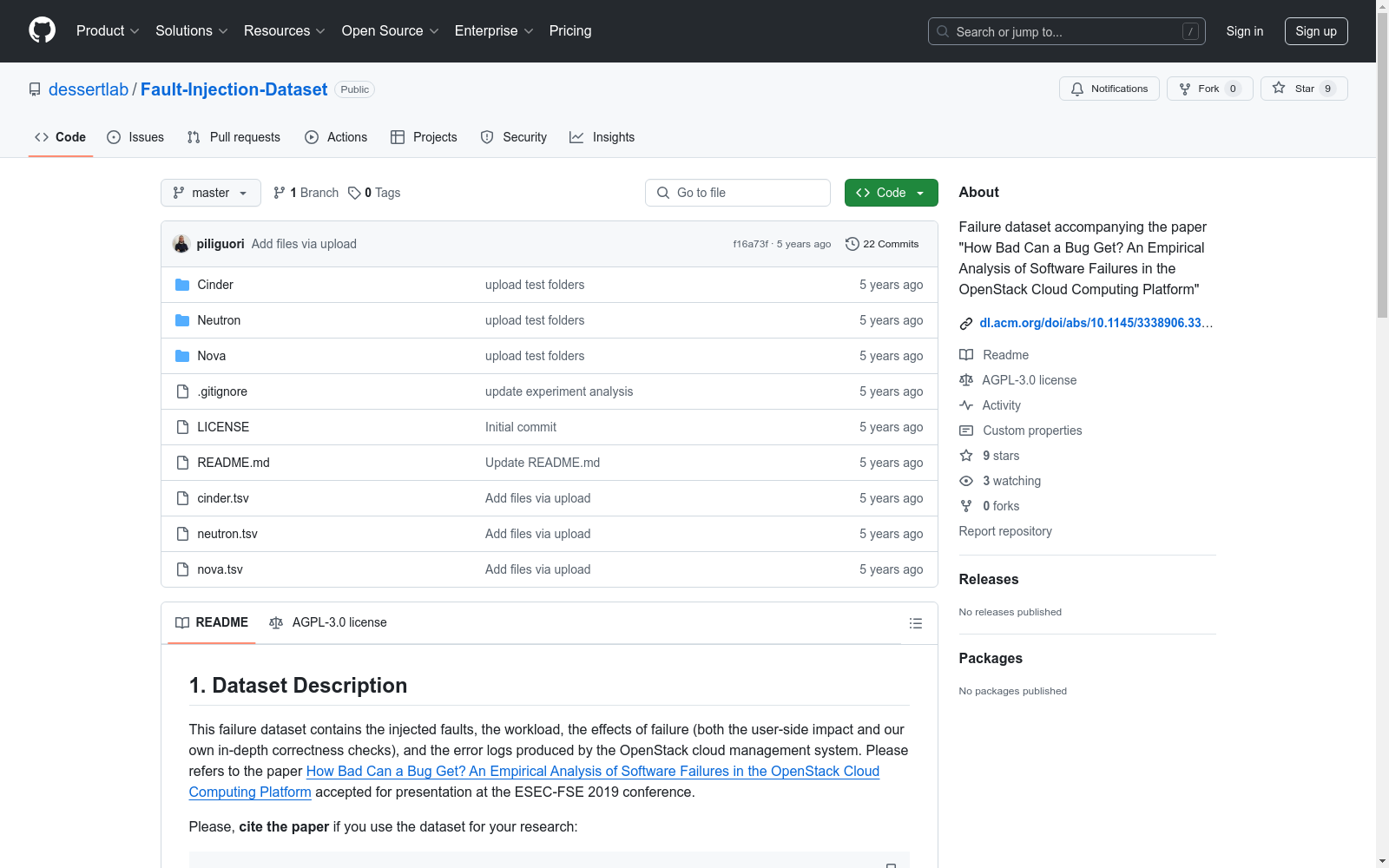Select the README tab in file viewer
The width and height of the screenshot is (1389, 868).
pyautogui.click(x=212, y=622)
